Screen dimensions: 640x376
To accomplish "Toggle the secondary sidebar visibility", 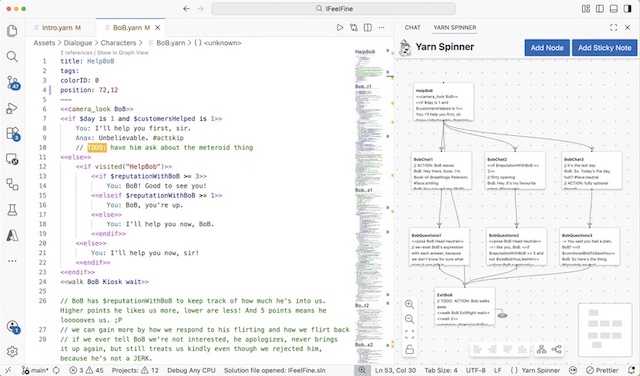I will [x=627, y=9].
